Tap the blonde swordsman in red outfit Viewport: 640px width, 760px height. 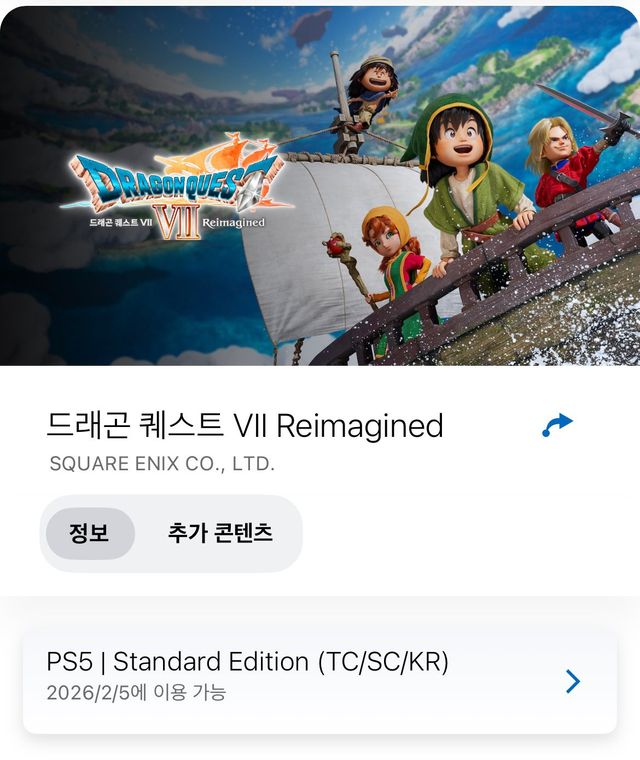[x=565, y=174]
